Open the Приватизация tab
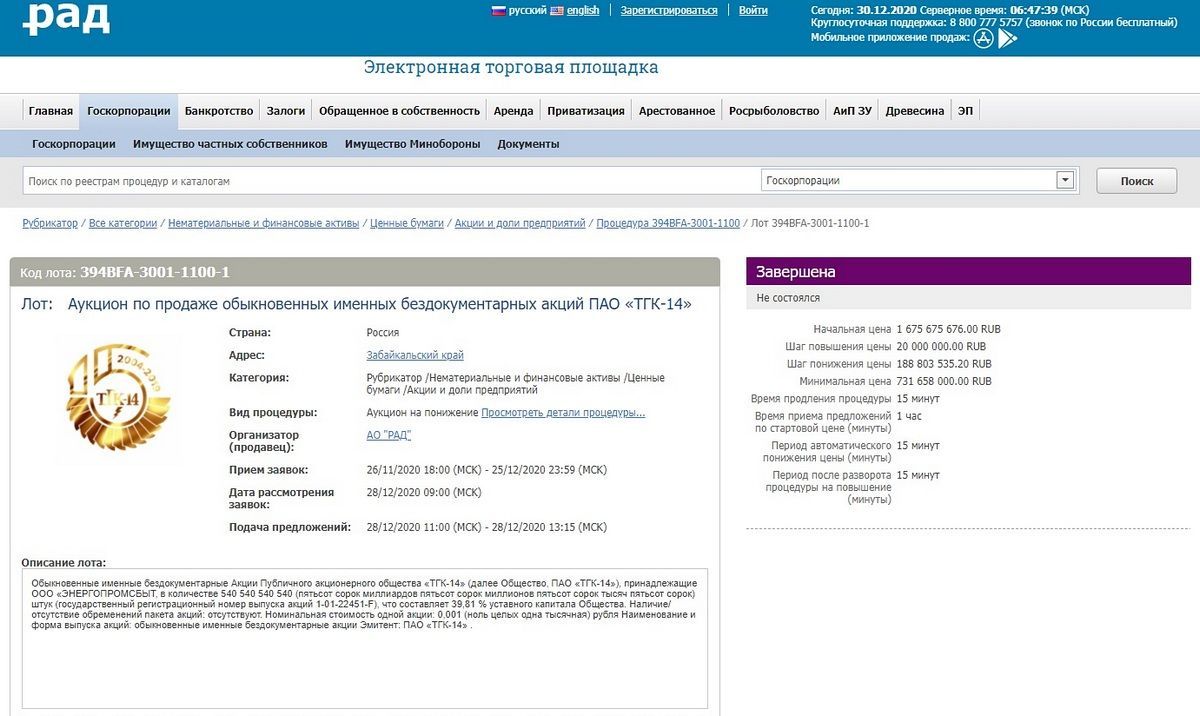The image size is (1200, 716). (586, 111)
